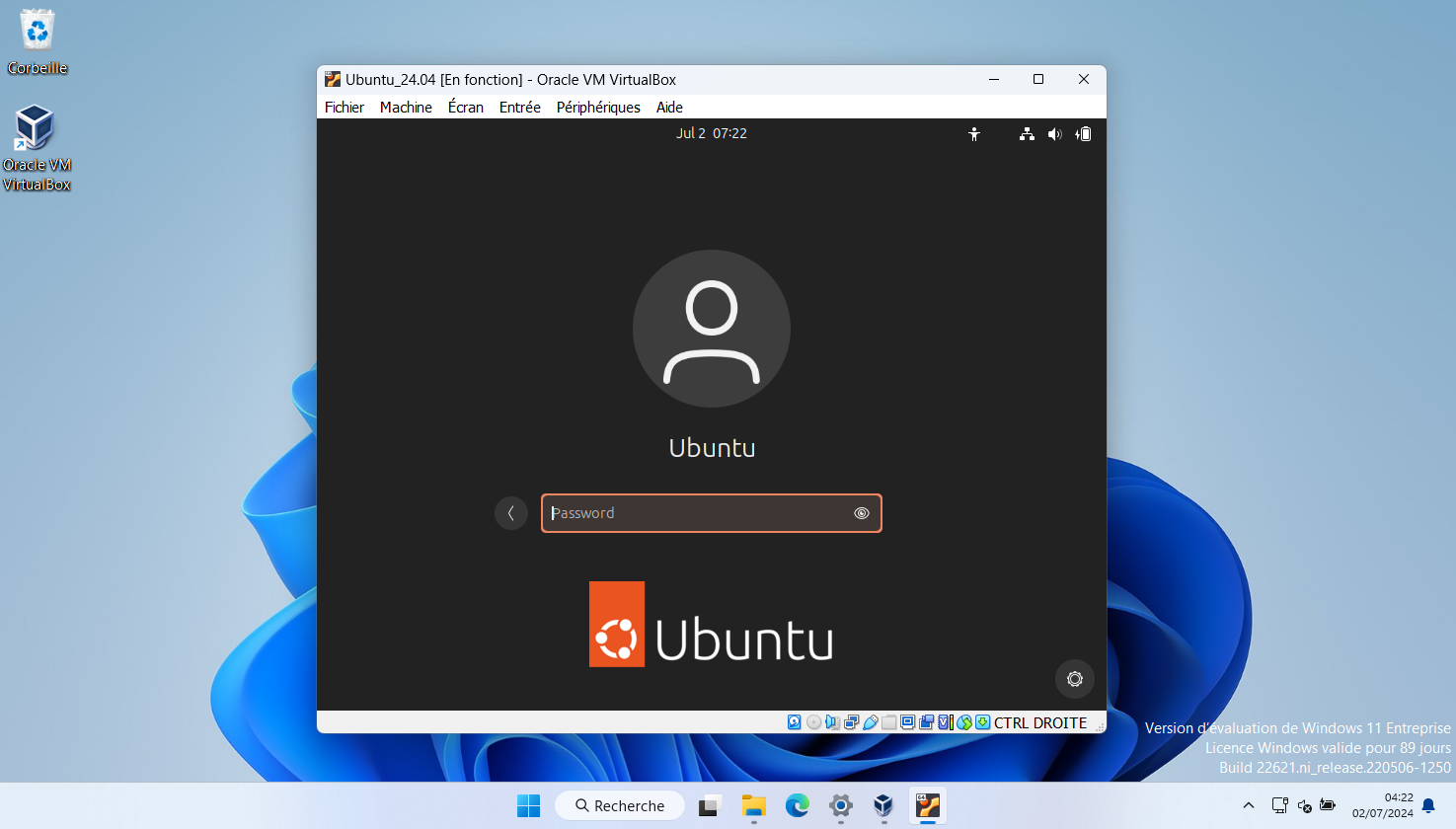The height and width of the screenshot is (829, 1456).
Task: Click the battery icon in Ubuntu top bar
Action: coord(1083,134)
